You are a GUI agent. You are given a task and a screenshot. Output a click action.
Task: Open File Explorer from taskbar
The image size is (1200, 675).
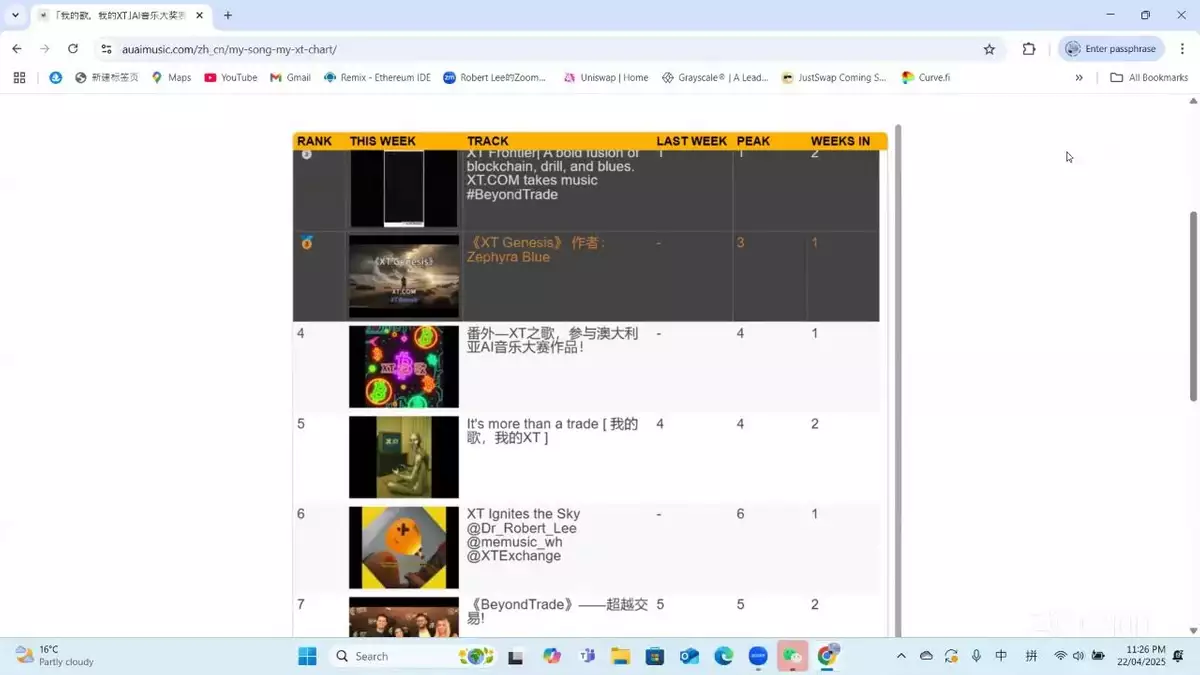tap(621, 656)
